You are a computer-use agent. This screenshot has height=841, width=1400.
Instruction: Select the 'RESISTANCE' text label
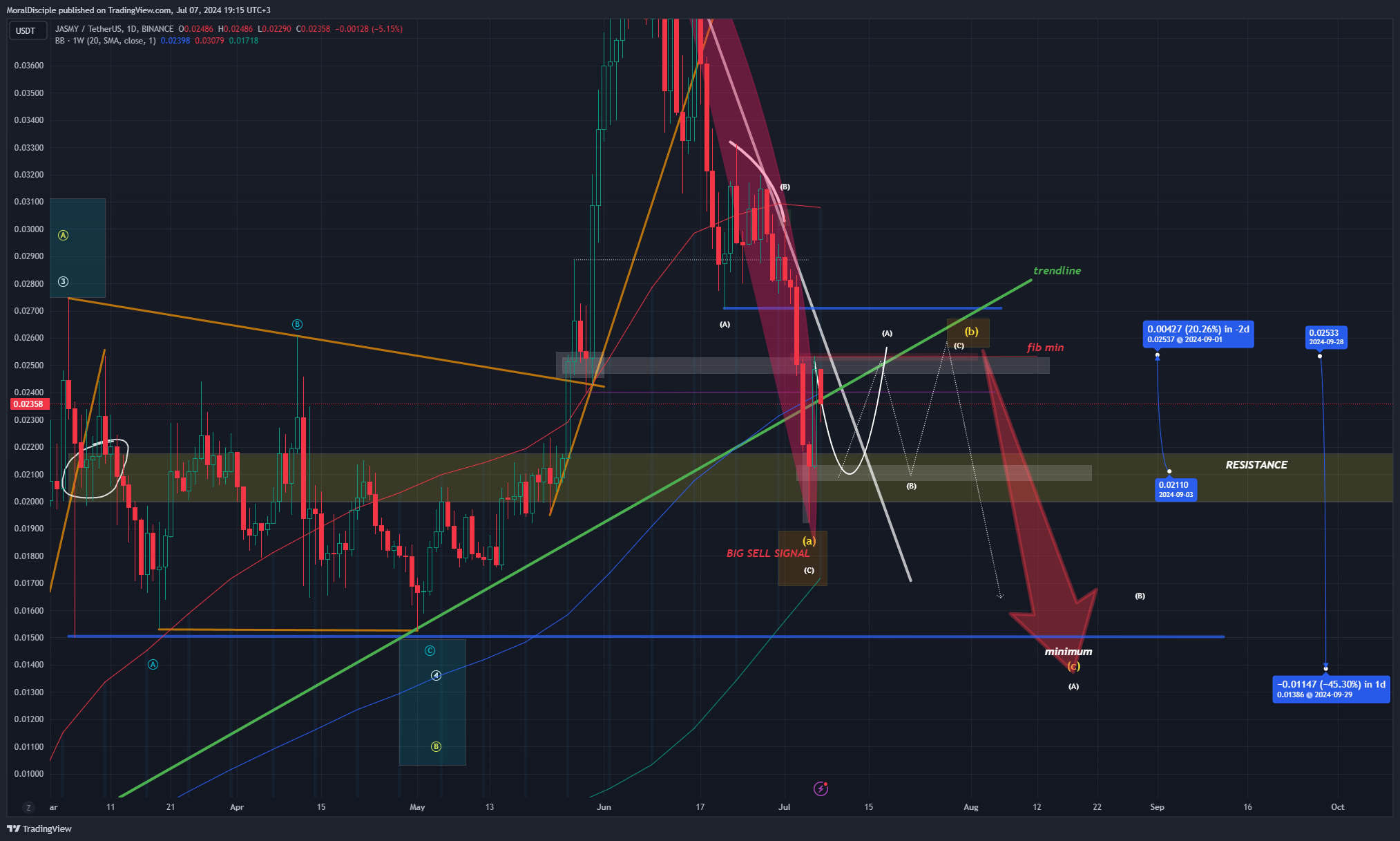point(1256,465)
